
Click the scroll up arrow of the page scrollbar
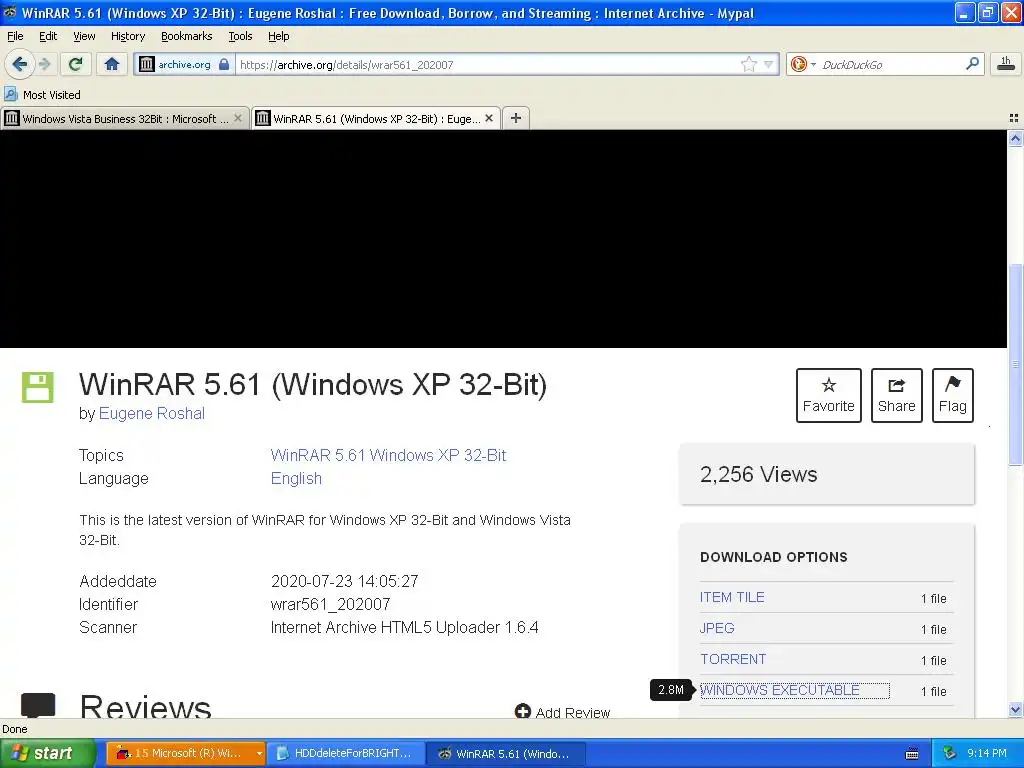coord(1015,138)
